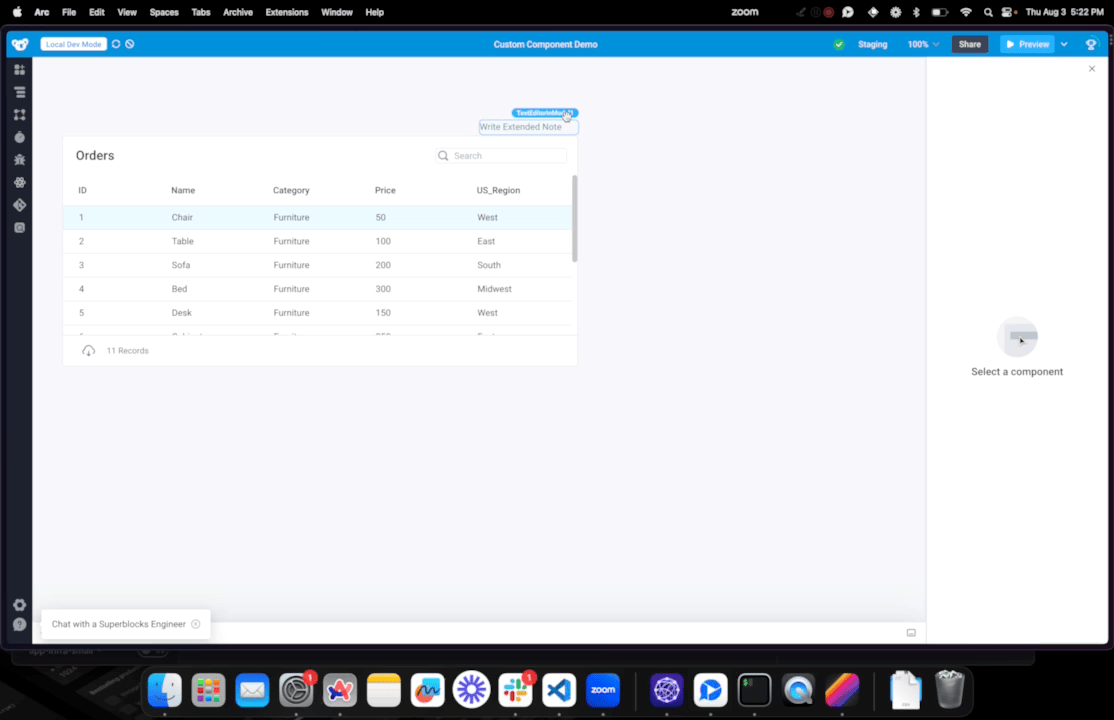Expand the Preview button dropdown chevron
Screen dimensions: 1114x720
[x=1063, y=44]
